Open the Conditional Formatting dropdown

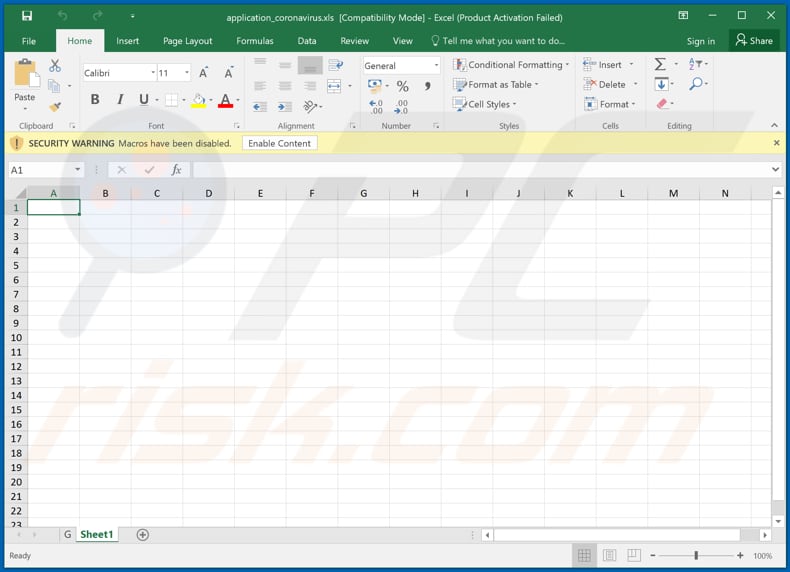click(x=511, y=65)
